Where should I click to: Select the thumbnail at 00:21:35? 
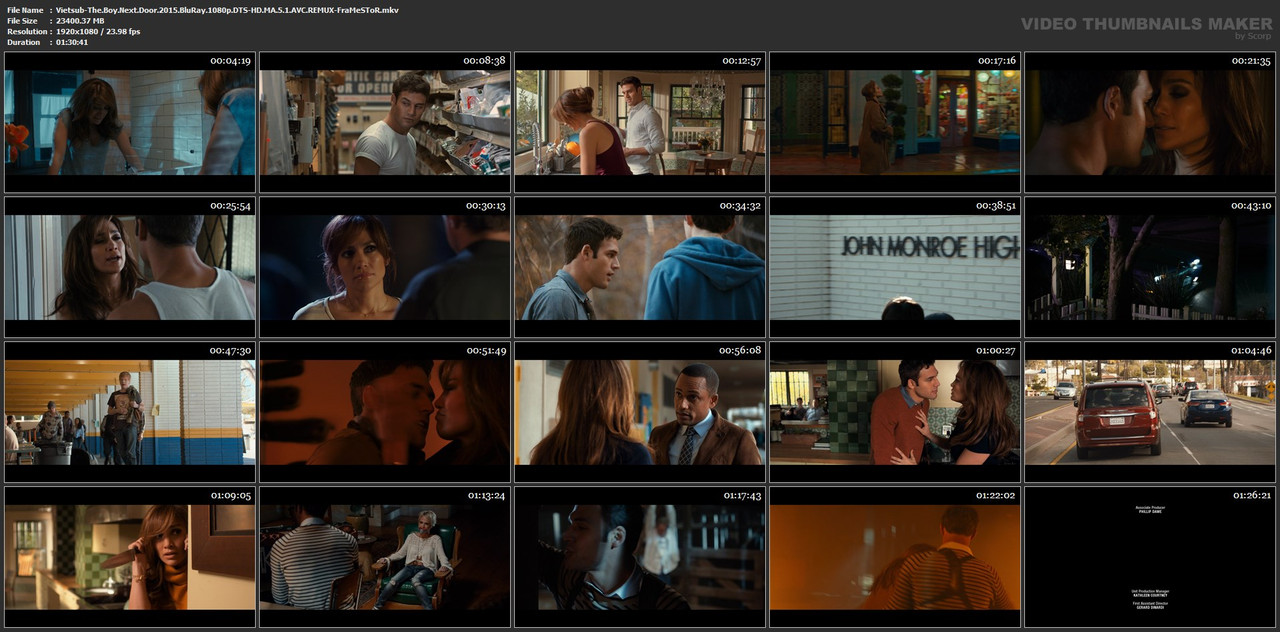tap(1150, 123)
